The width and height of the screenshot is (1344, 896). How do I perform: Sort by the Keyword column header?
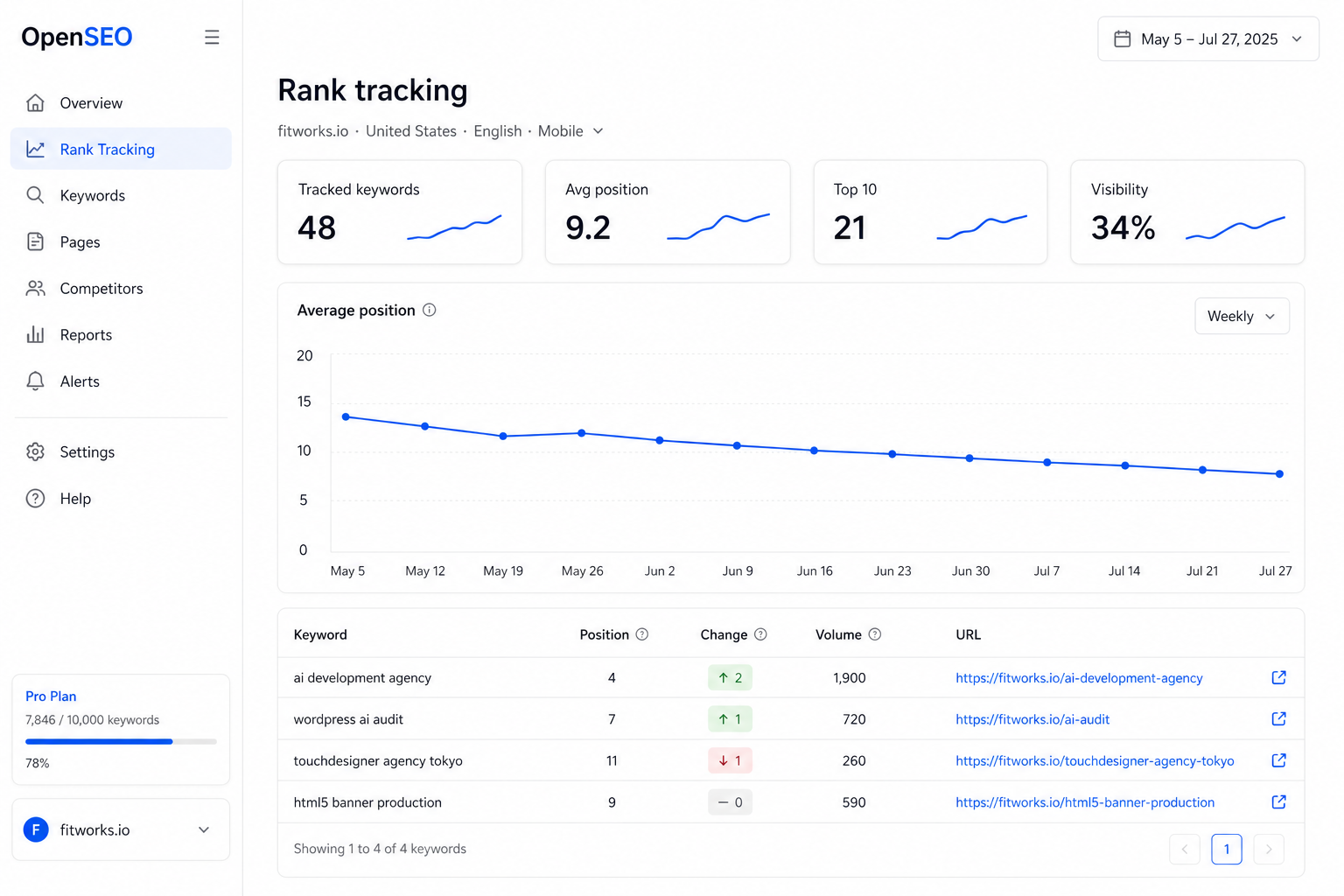pos(320,635)
